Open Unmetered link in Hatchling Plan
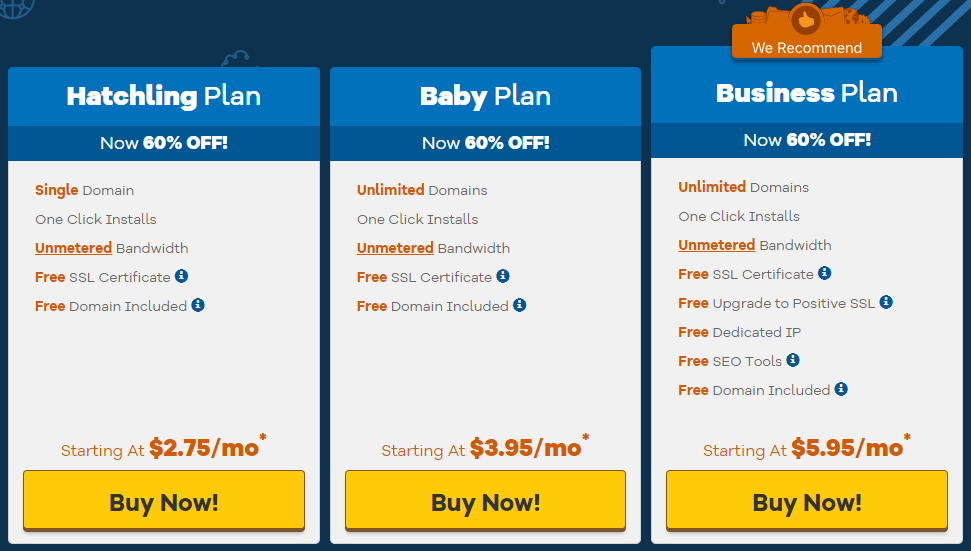971x551 pixels. (73, 248)
